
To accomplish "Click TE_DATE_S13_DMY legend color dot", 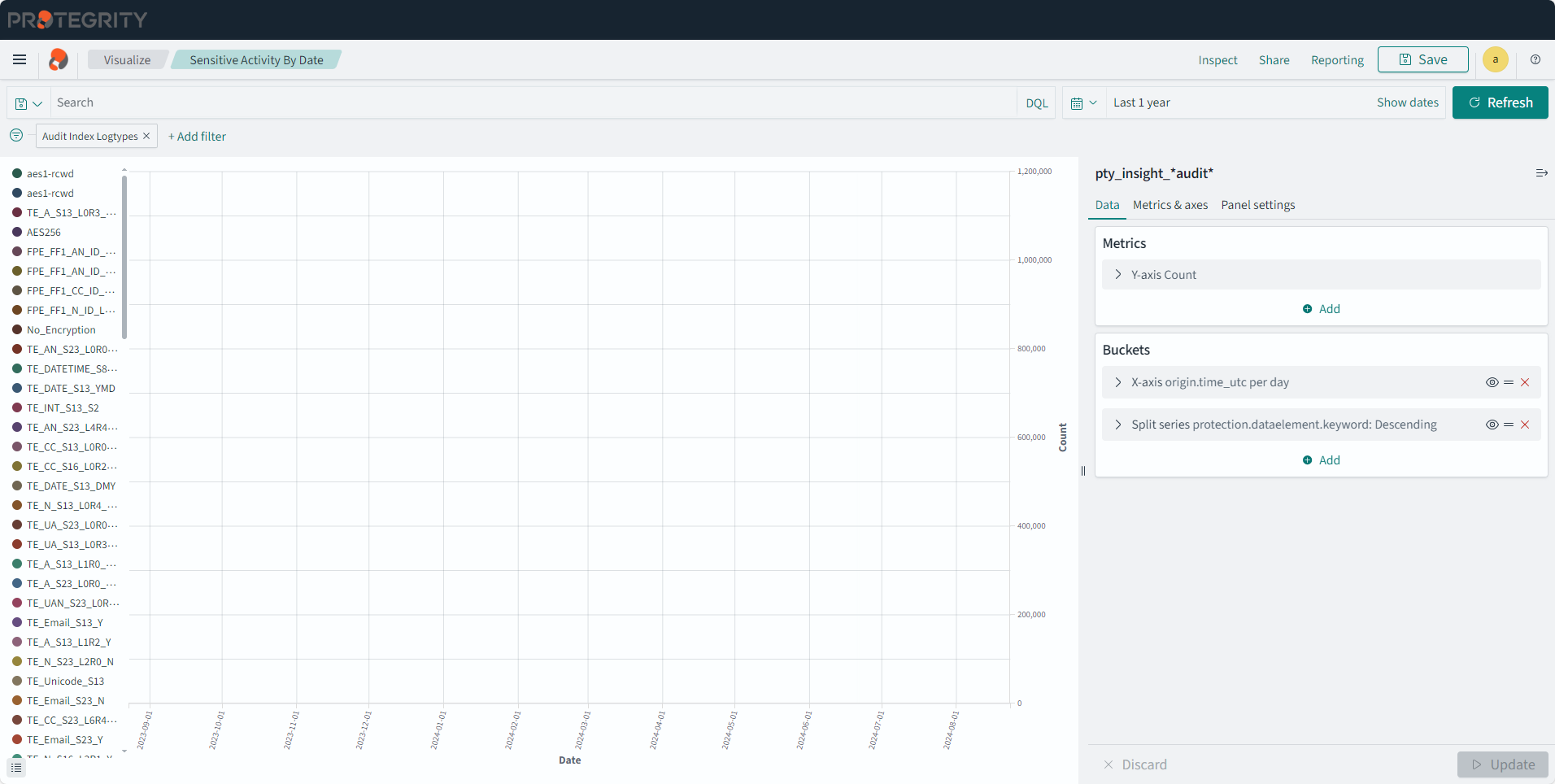I will point(17,486).
